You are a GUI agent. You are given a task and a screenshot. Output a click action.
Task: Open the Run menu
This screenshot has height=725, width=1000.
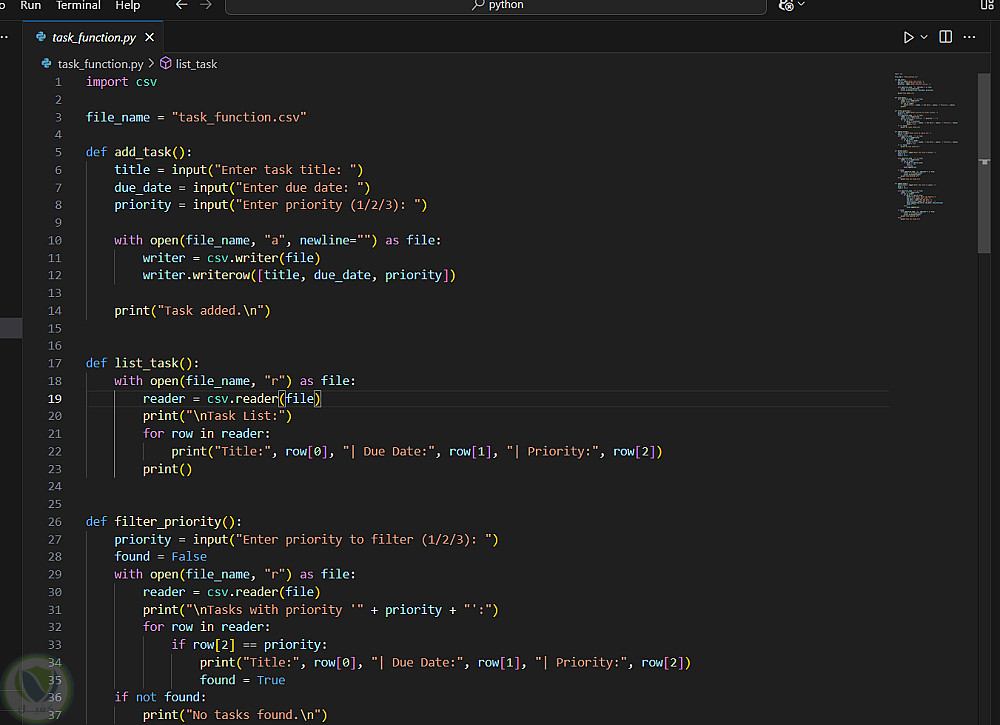tap(31, 5)
